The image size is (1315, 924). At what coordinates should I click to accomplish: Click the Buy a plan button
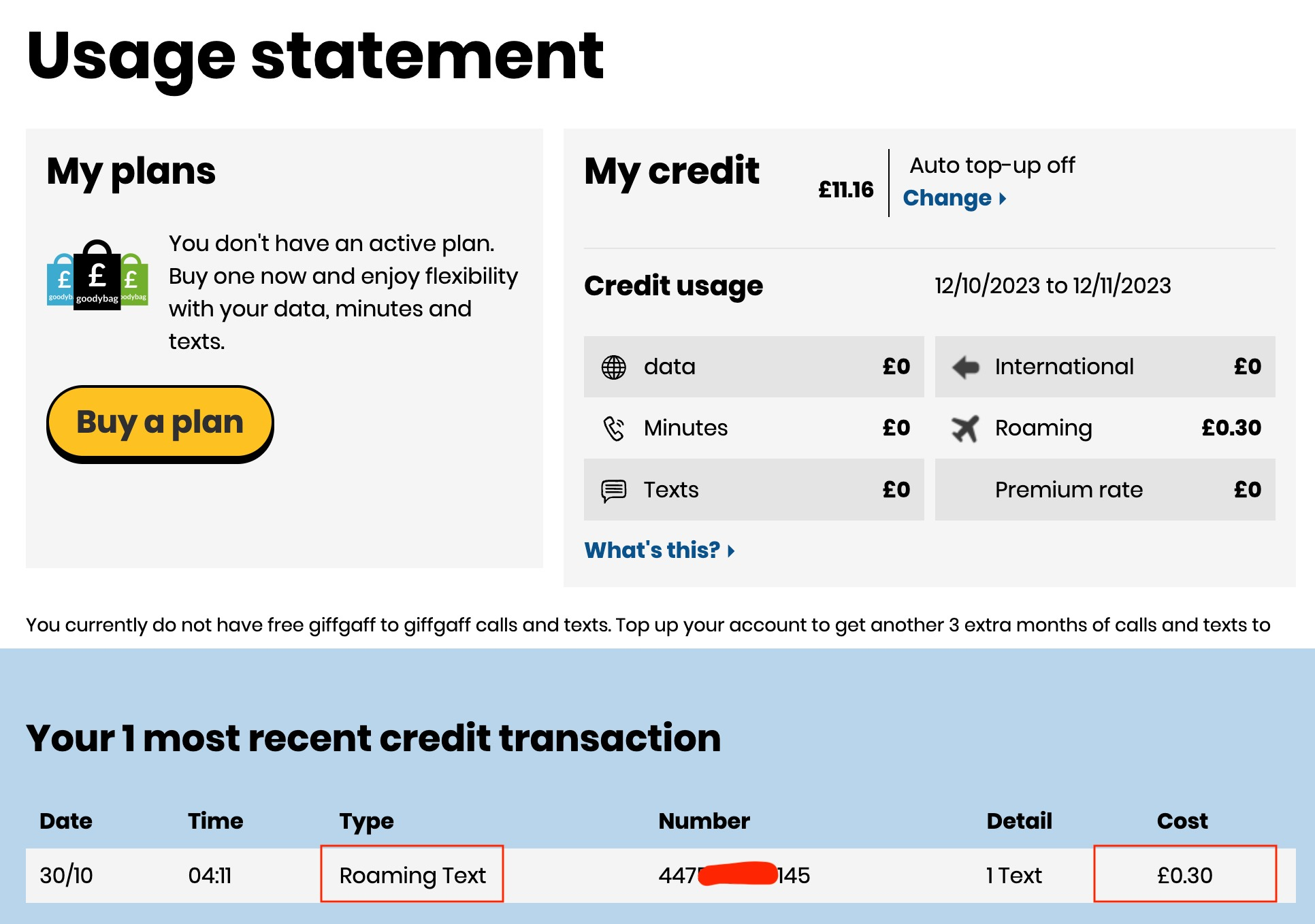(160, 423)
